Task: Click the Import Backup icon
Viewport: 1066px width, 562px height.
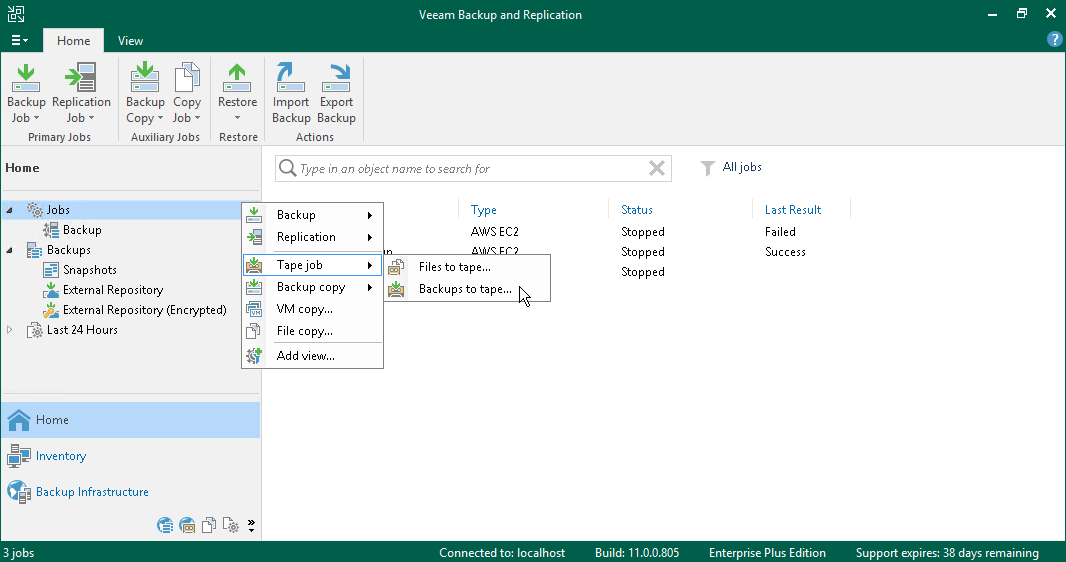Action: point(291,94)
